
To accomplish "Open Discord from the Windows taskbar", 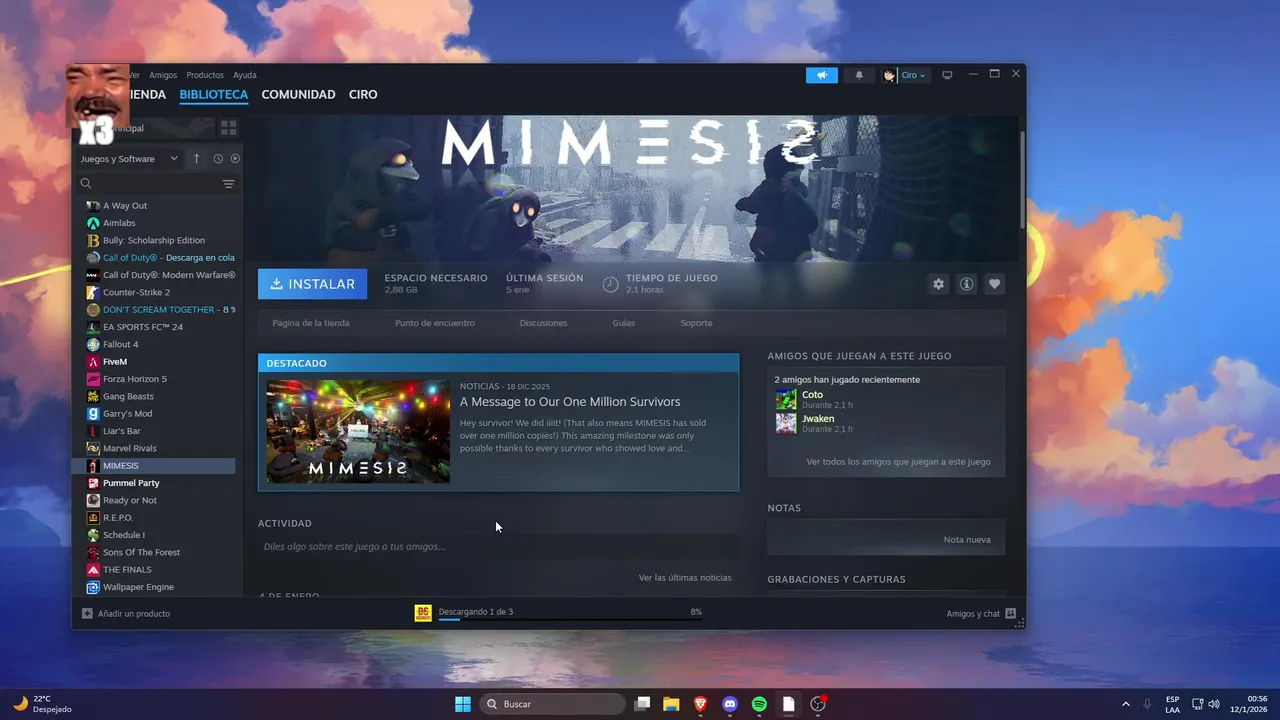I will pos(730,704).
